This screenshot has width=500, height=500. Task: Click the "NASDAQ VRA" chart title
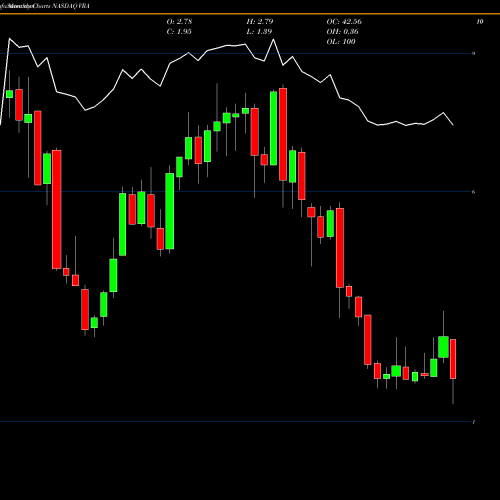click(71, 6)
